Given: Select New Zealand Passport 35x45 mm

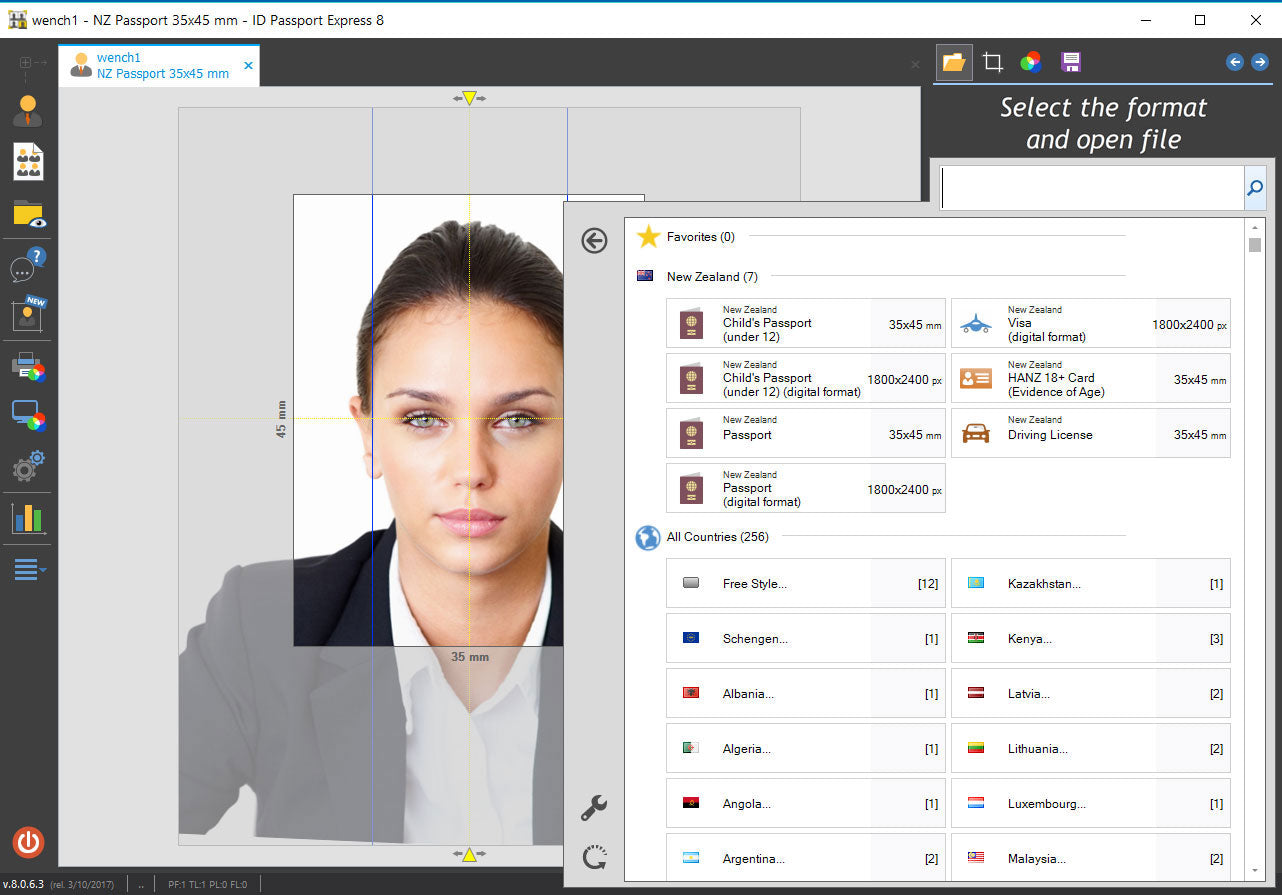Looking at the screenshot, I should (x=806, y=433).
